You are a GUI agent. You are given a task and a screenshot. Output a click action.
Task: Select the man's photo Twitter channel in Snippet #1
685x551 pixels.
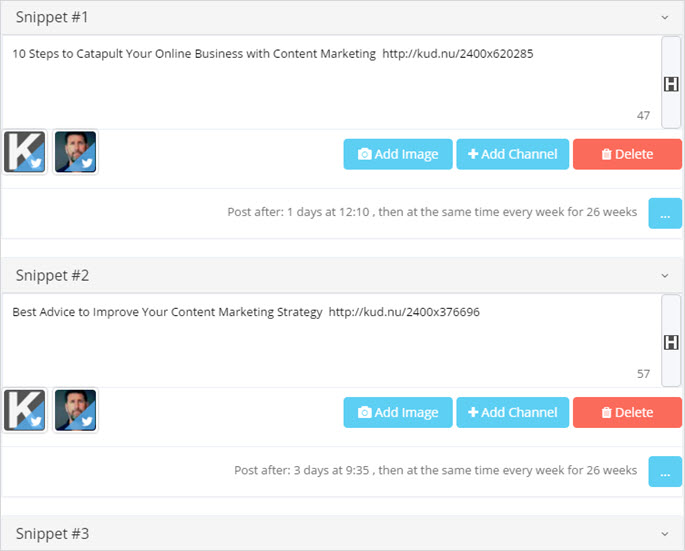tap(75, 152)
